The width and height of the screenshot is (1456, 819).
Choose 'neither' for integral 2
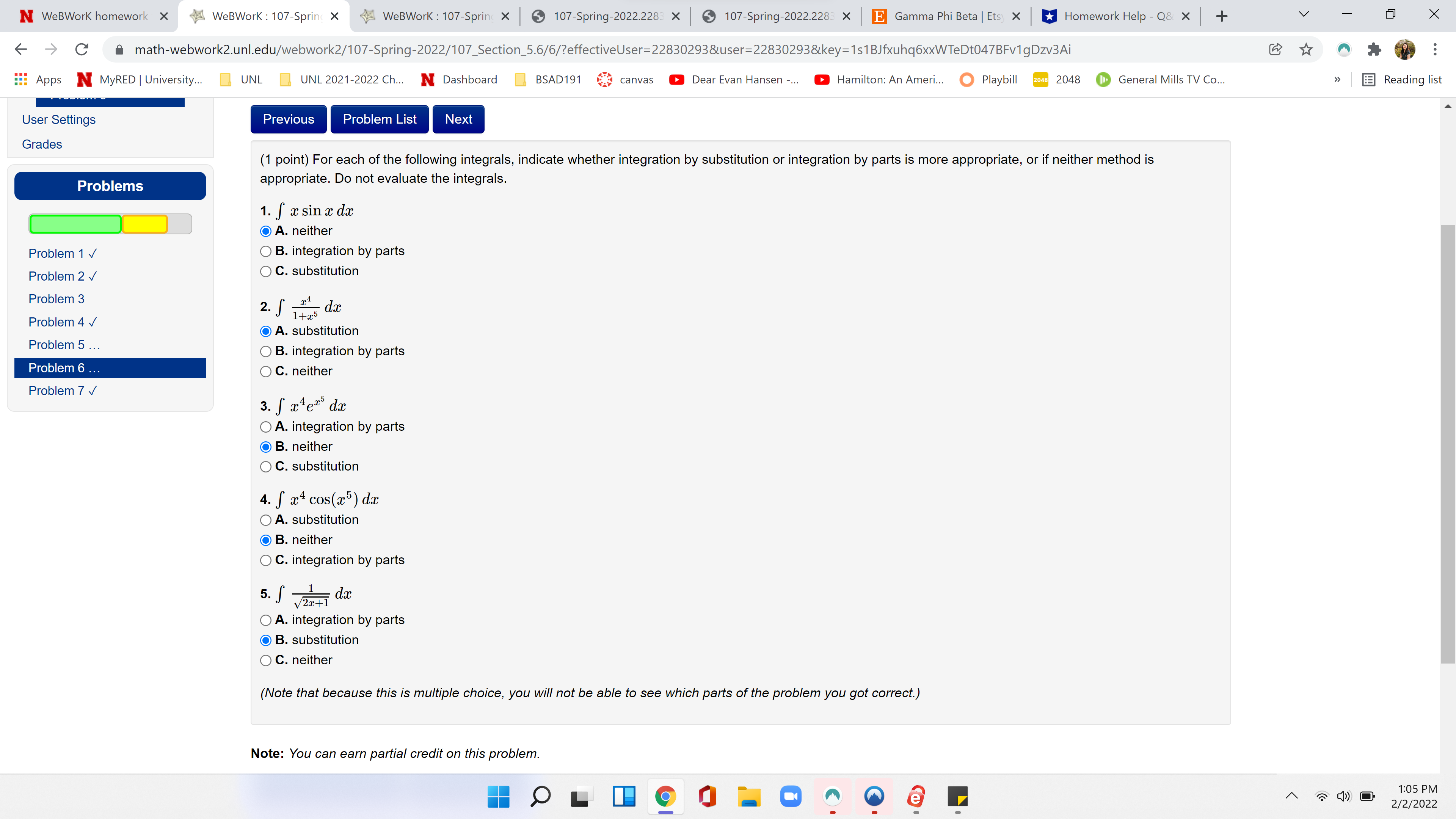coord(266,371)
